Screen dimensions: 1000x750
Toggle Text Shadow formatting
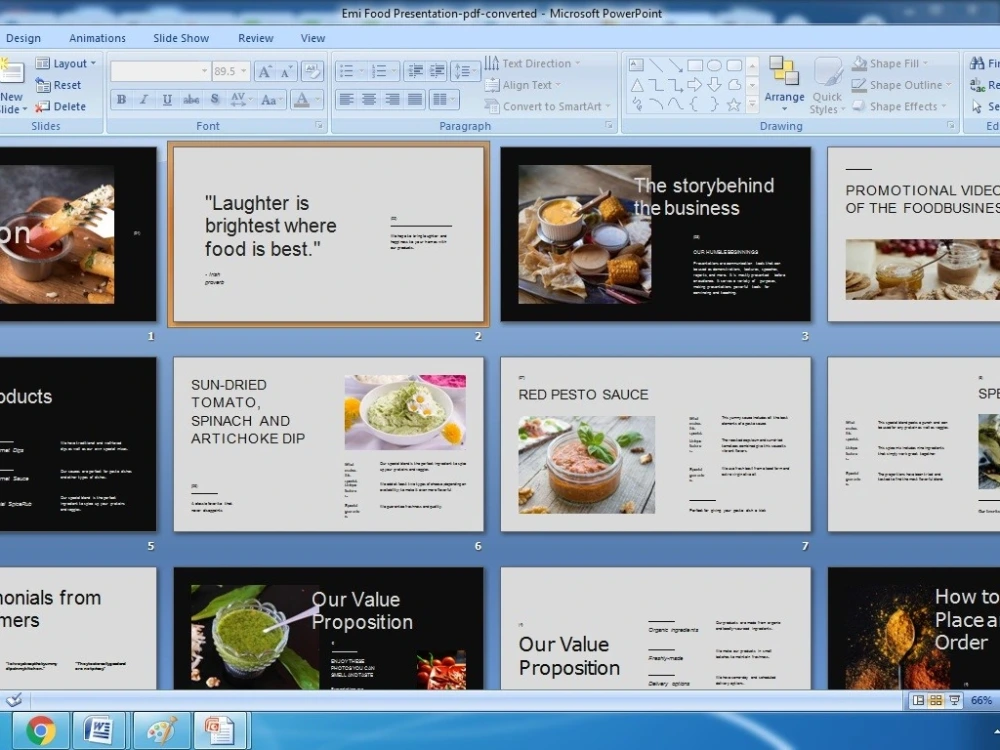click(215, 99)
